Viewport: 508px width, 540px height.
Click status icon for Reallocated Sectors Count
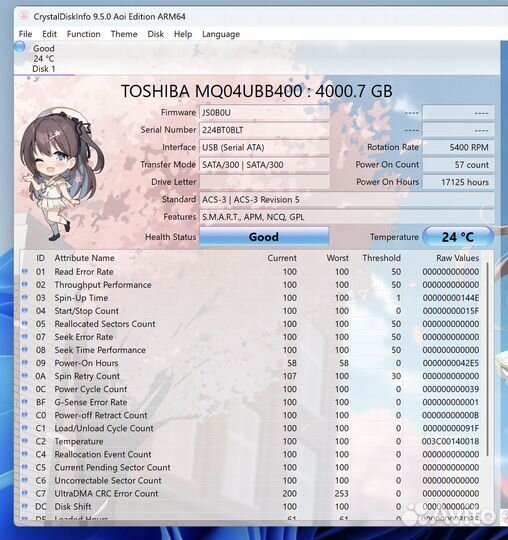(x=24, y=324)
